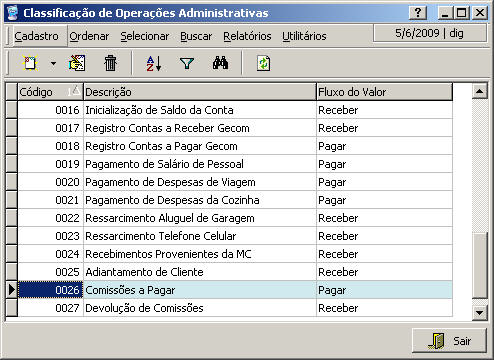Click the trash can Delete icon
This screenshot has width=494, height=360.
[x=110, y=63]
